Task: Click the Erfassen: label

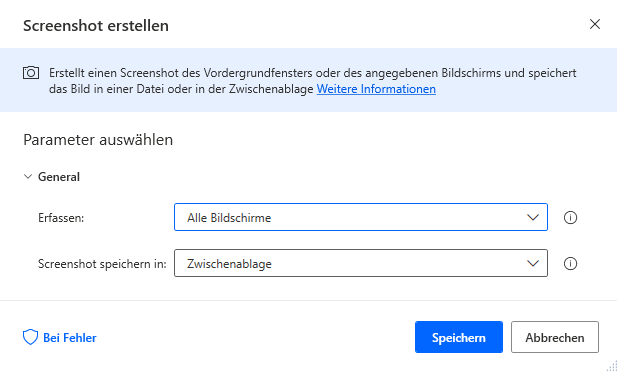Action: (61, 218)
